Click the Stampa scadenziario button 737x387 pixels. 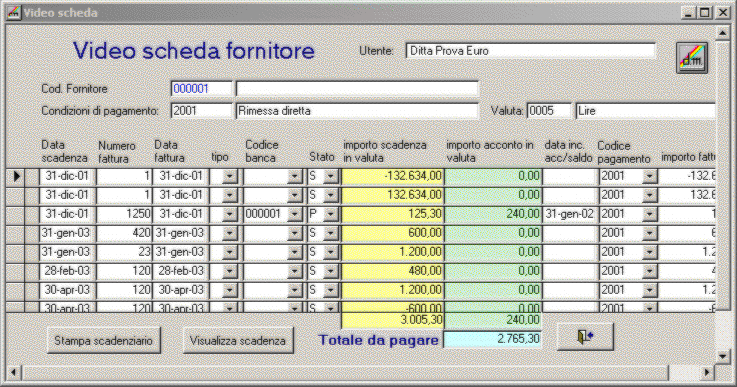point(103,340)
